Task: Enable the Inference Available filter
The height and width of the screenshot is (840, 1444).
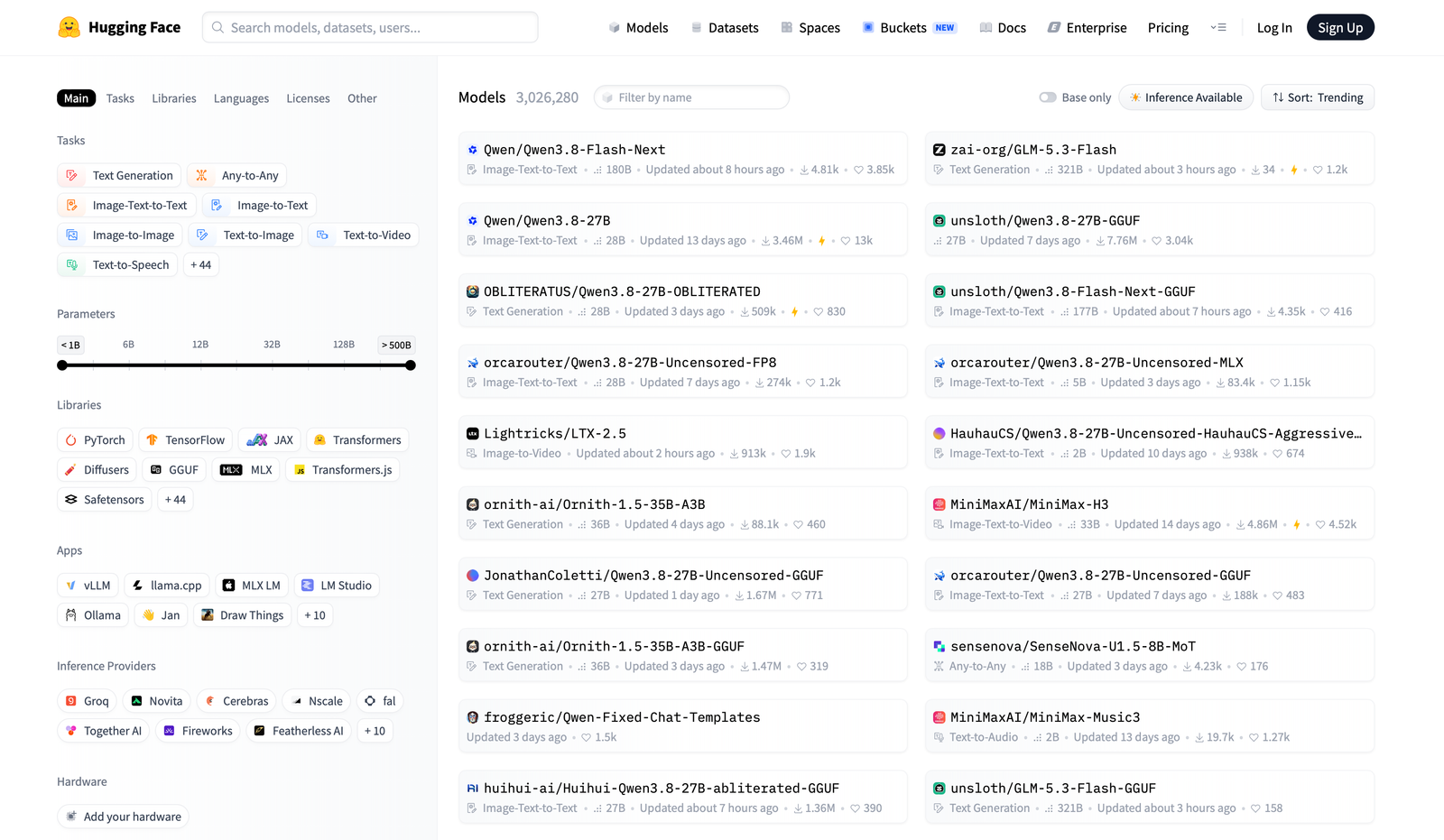Action: pyautogui.click(x=1186, y=97)
